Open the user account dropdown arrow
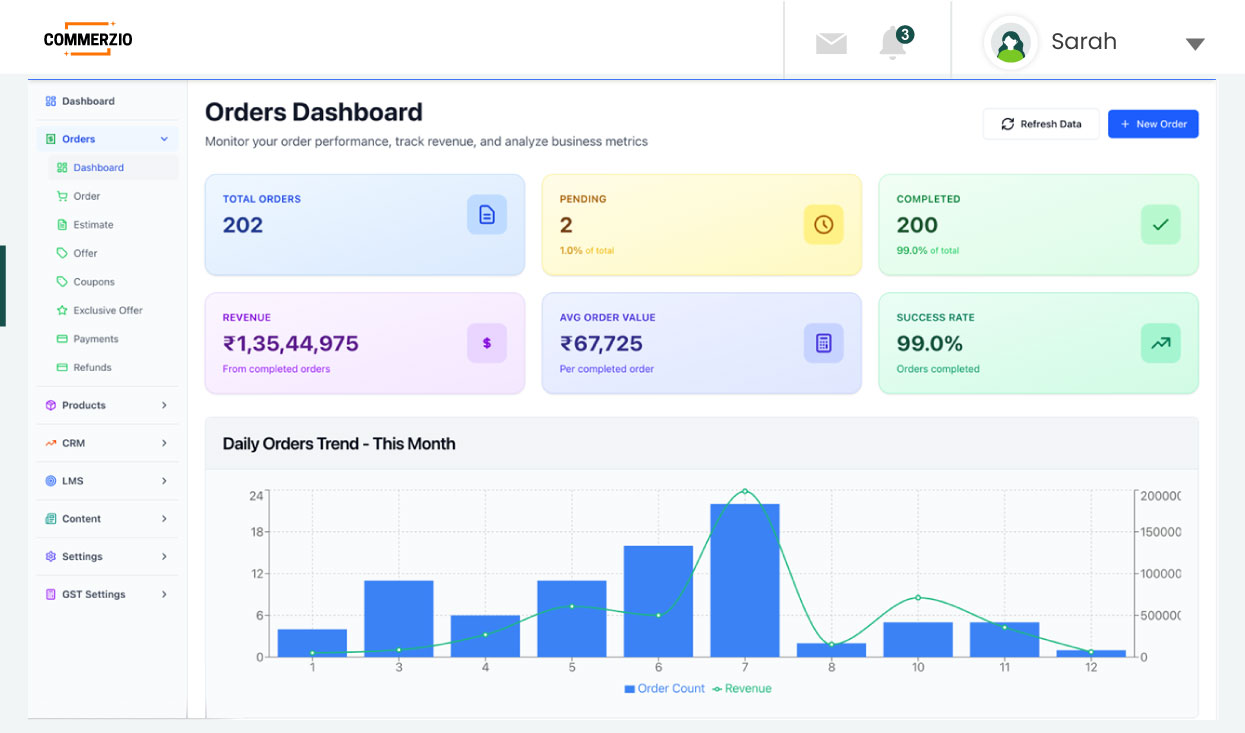Image resolution: width=1245 pixels, height=733 pixels. [x=1194, y=44]
